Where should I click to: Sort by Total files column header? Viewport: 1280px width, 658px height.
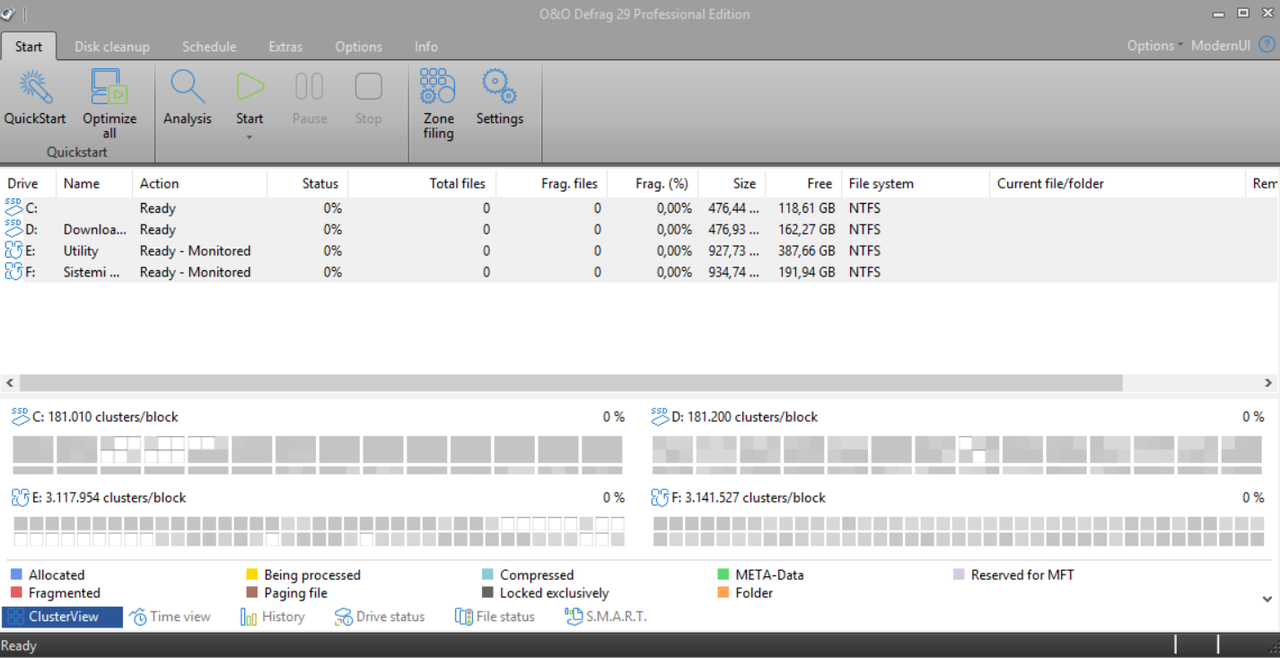point(422,183)
